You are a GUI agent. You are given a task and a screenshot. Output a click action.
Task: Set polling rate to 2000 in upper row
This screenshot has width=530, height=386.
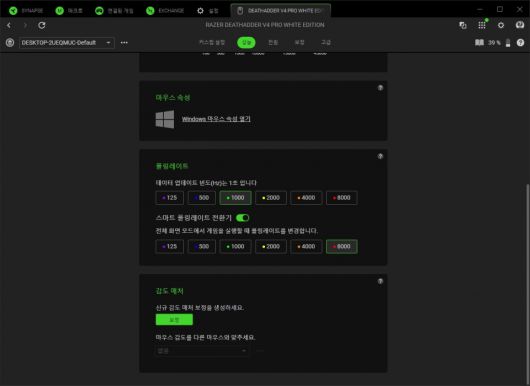271,198
